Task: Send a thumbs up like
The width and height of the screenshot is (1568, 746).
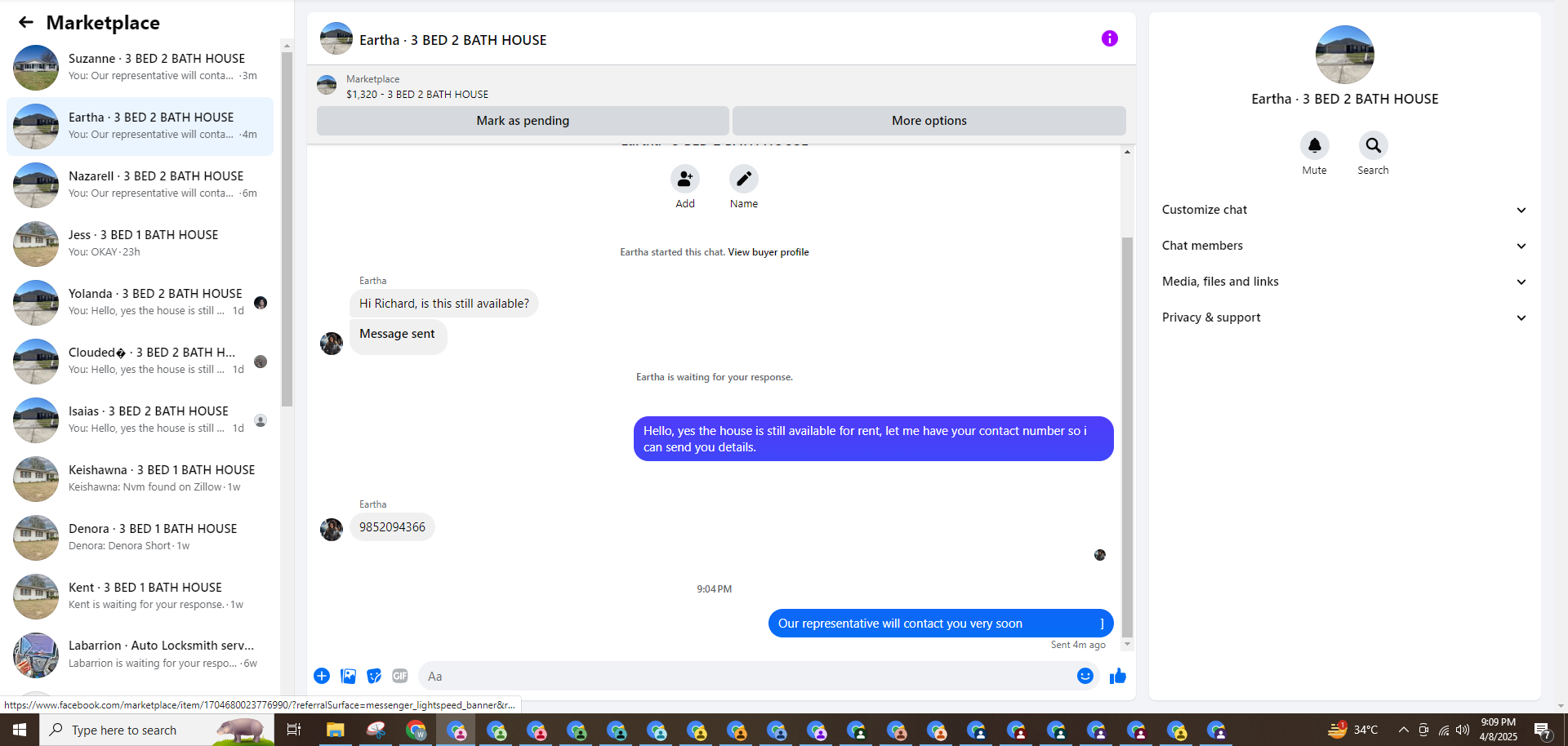Action: click(x=1118, y=676)
